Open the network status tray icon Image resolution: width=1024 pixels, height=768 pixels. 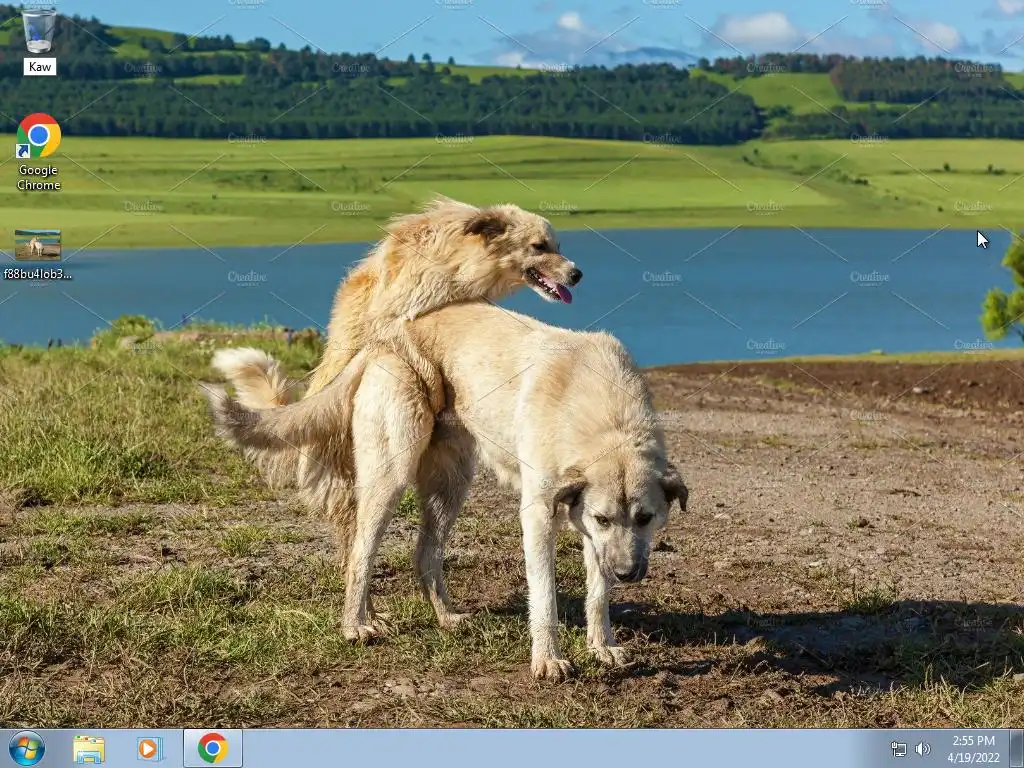(899, 749)
